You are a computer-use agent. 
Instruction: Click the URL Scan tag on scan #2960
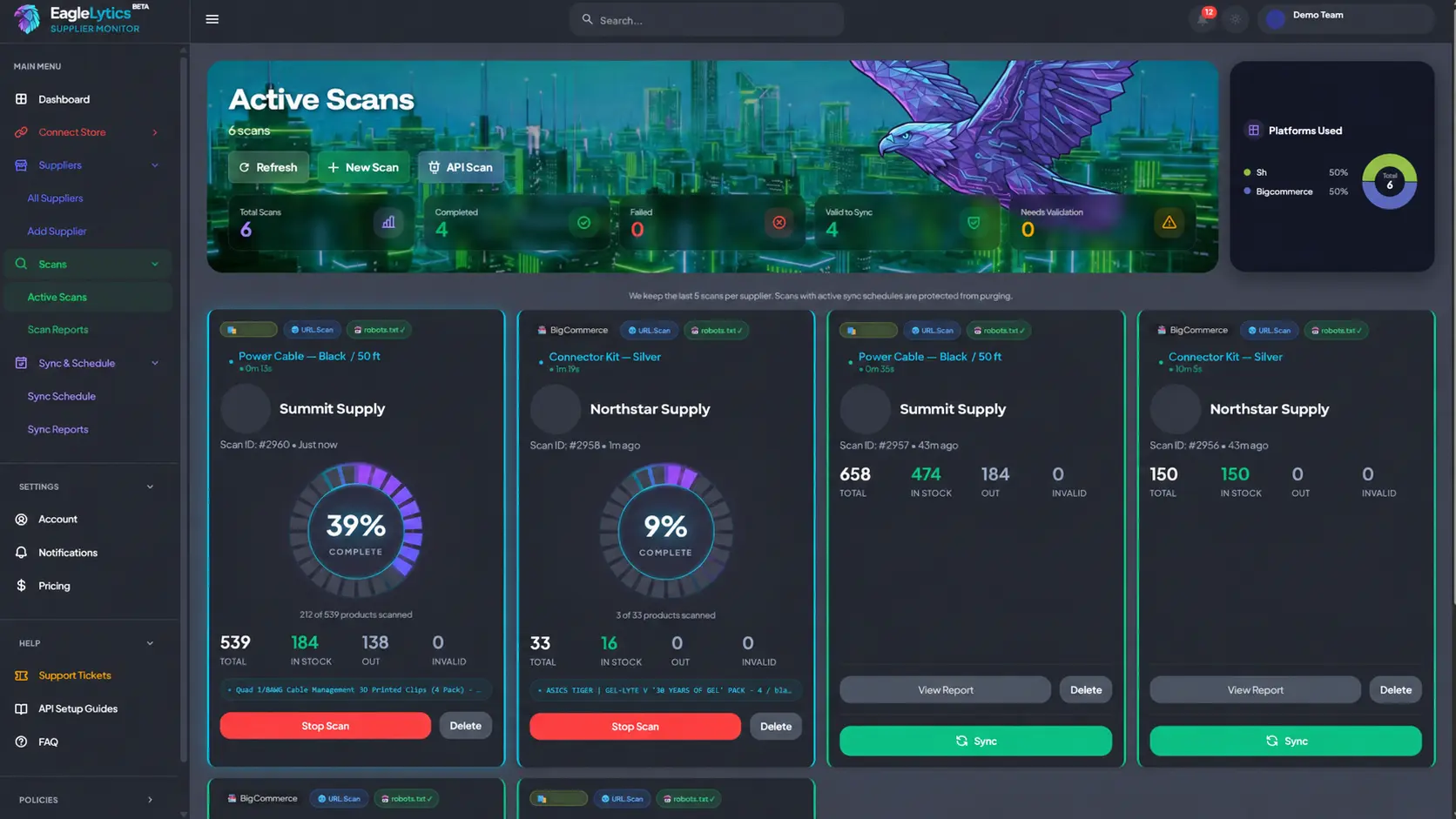coord(312,330)
